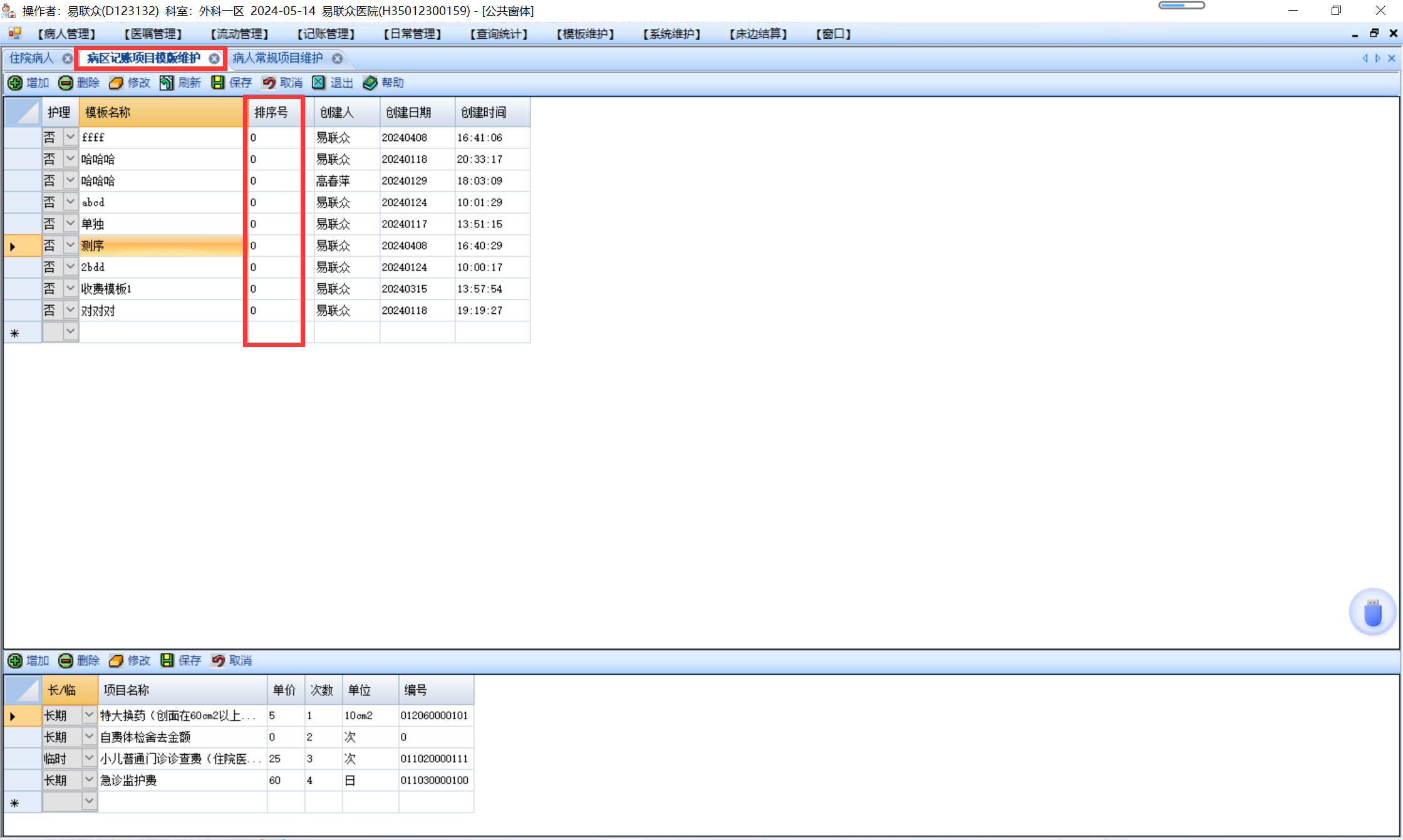Open the 【查询统计】 menu
Viewport: 1403px width, 840px height.
pyautogui.click(x=499, y=34)
